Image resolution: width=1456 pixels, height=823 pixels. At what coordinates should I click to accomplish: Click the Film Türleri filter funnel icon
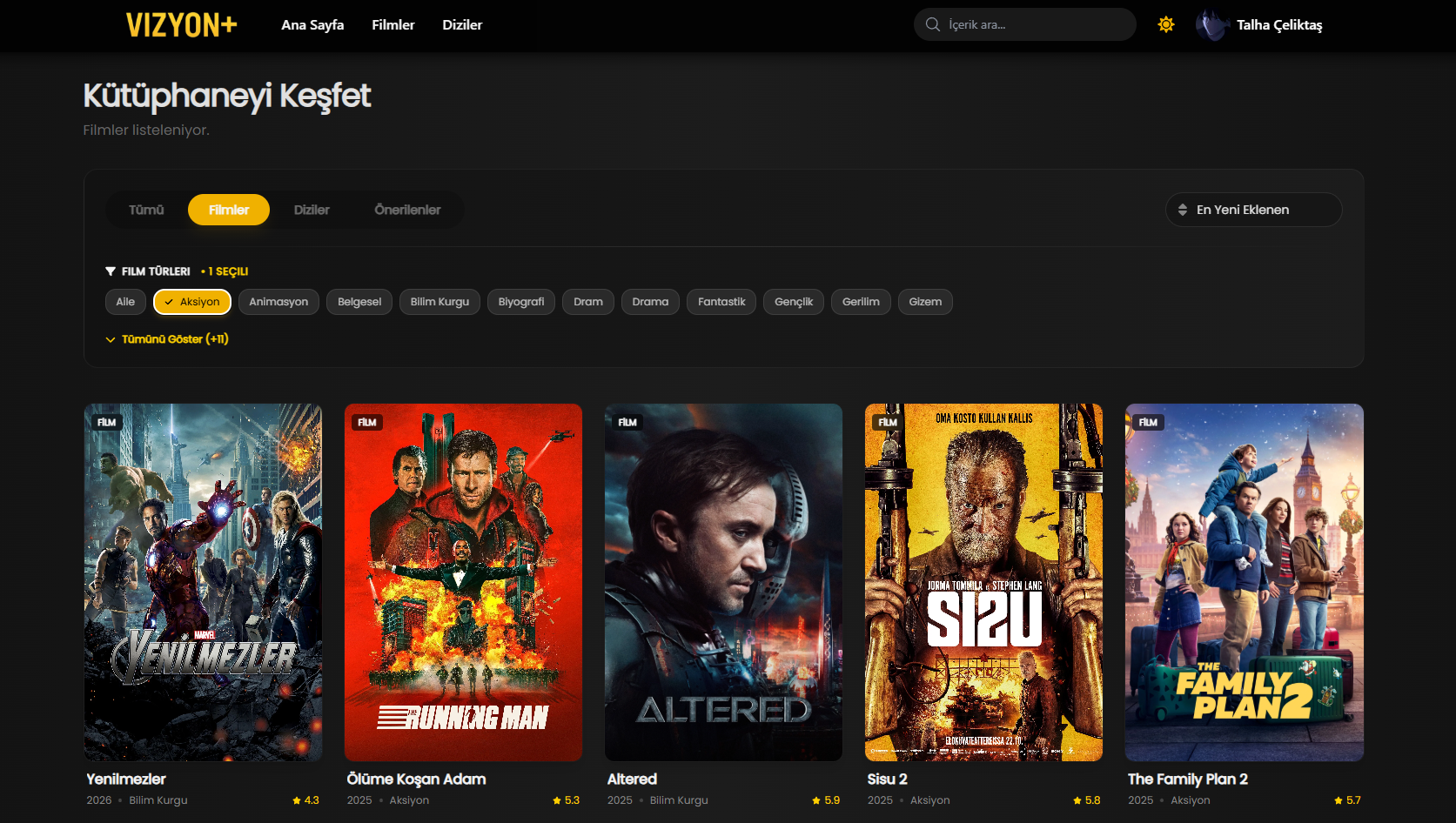pyautogui.click(x=111, y=271)
